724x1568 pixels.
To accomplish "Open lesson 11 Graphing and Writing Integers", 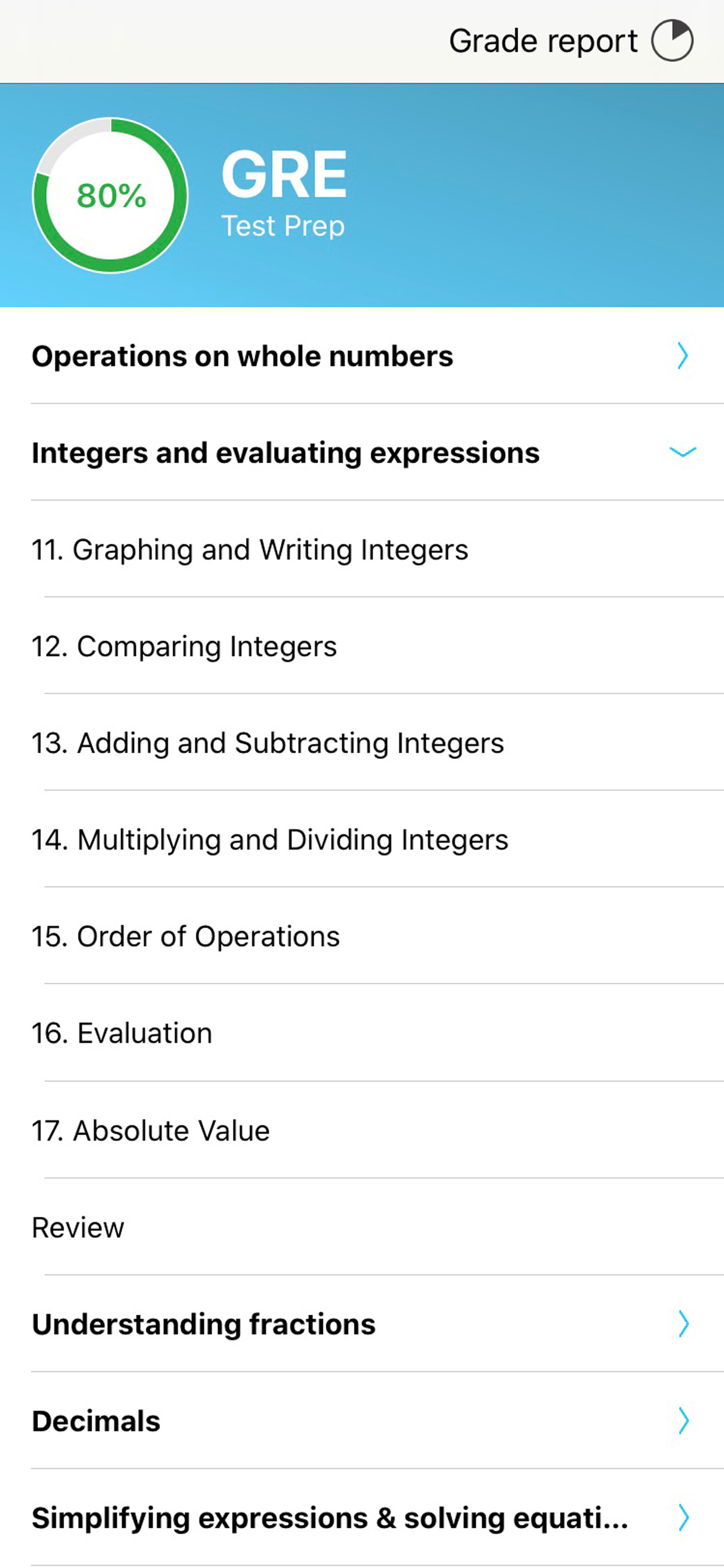I will point(249,549).
